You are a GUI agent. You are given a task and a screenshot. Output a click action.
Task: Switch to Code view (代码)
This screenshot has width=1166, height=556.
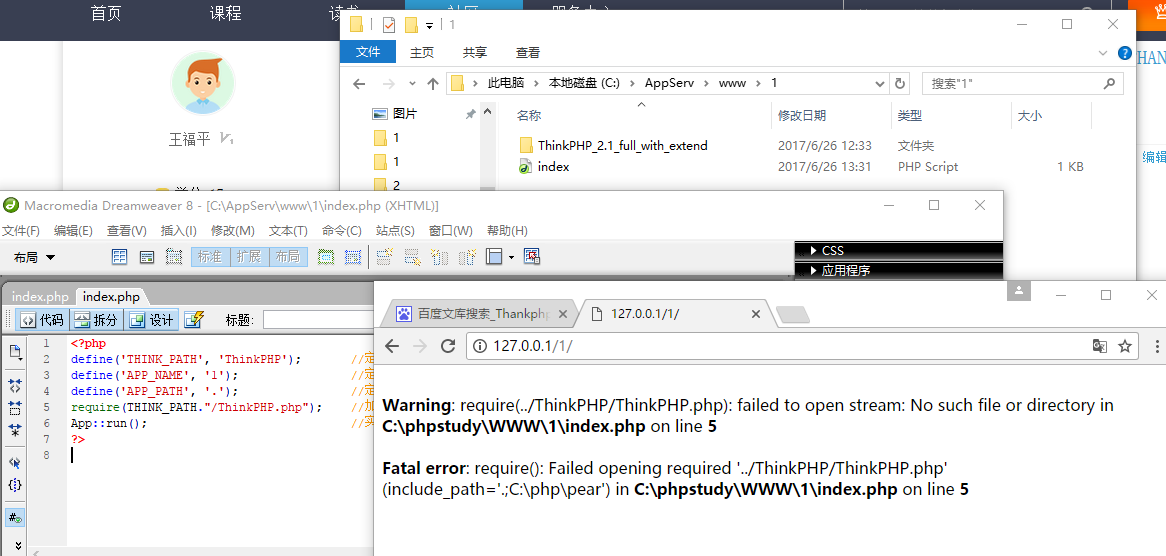coord(43,320)
